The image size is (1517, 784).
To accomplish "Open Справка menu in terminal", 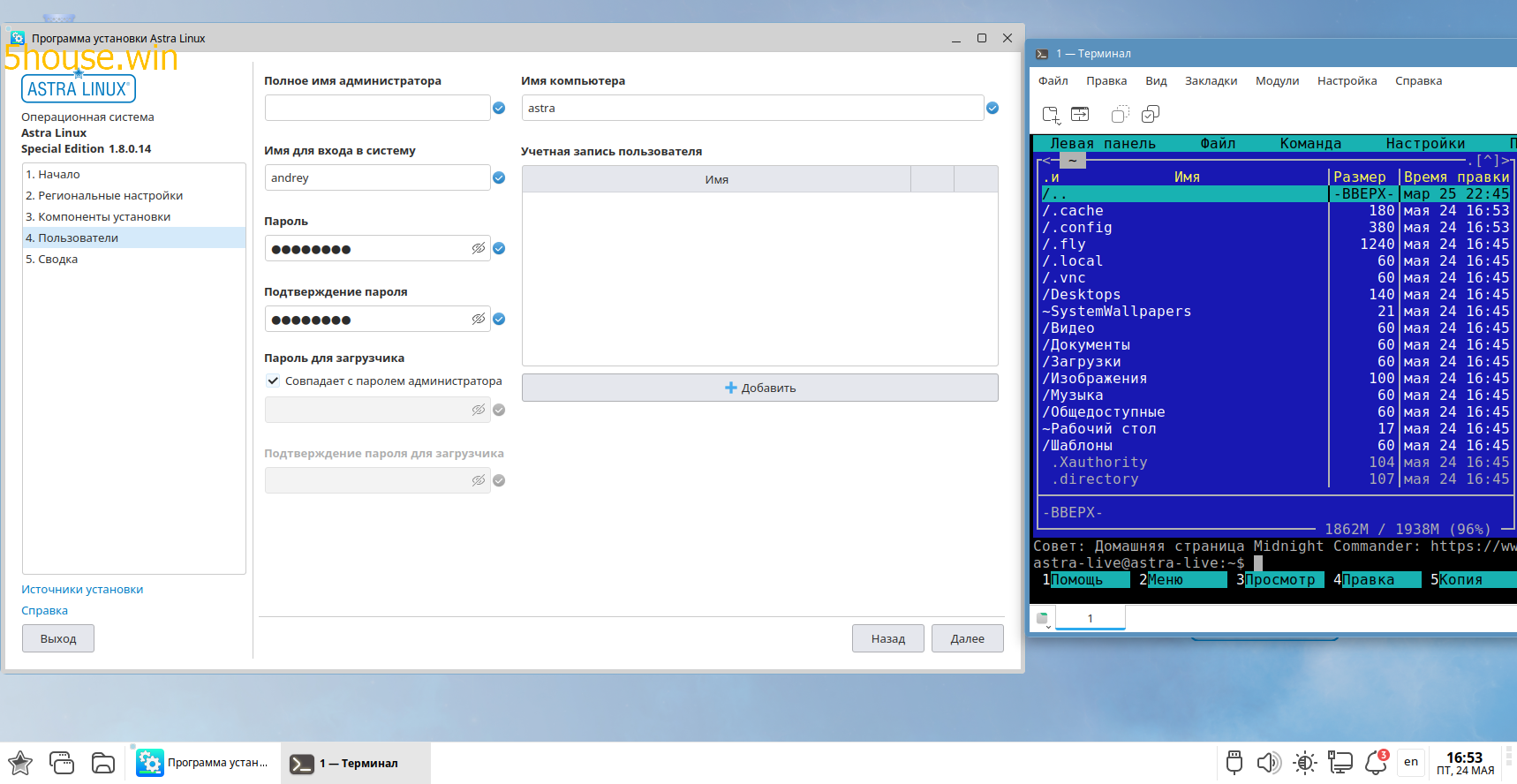I will (1418, 80).
